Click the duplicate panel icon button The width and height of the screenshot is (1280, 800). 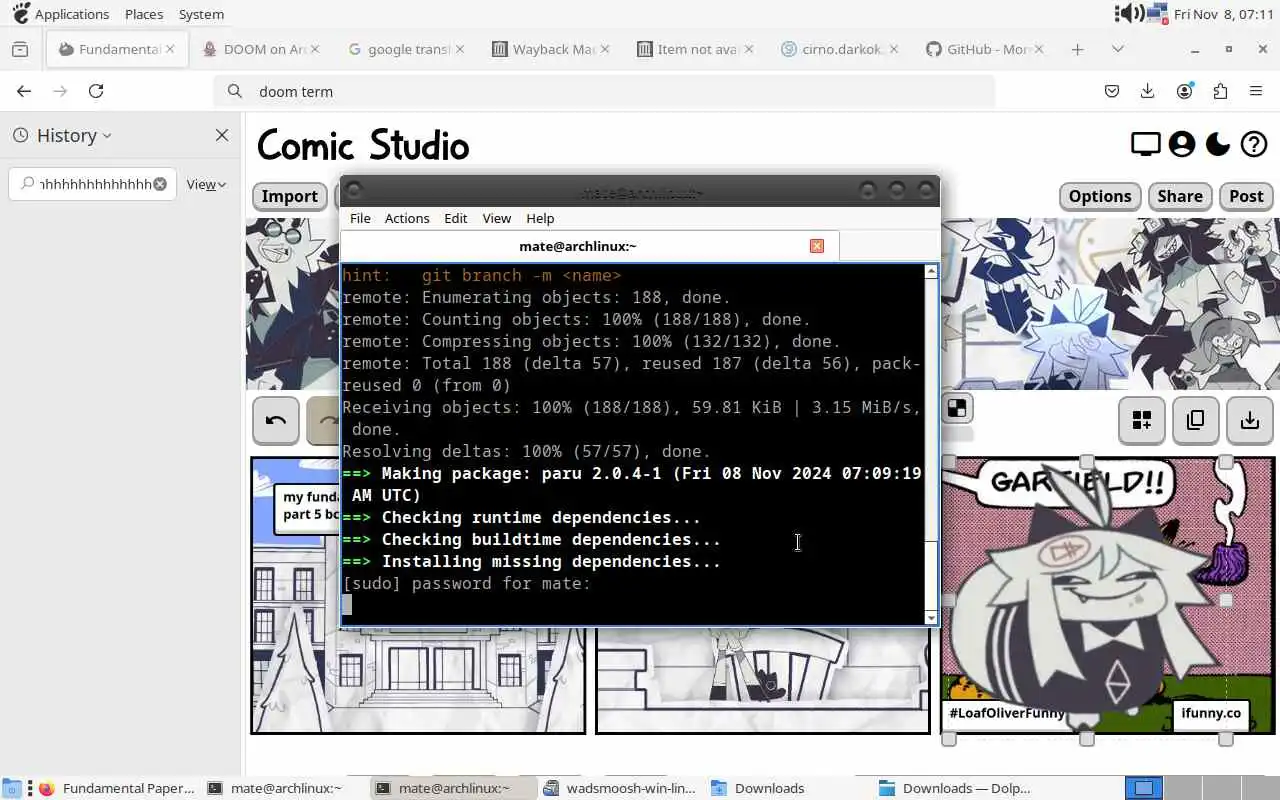[x=1195, y=421]
